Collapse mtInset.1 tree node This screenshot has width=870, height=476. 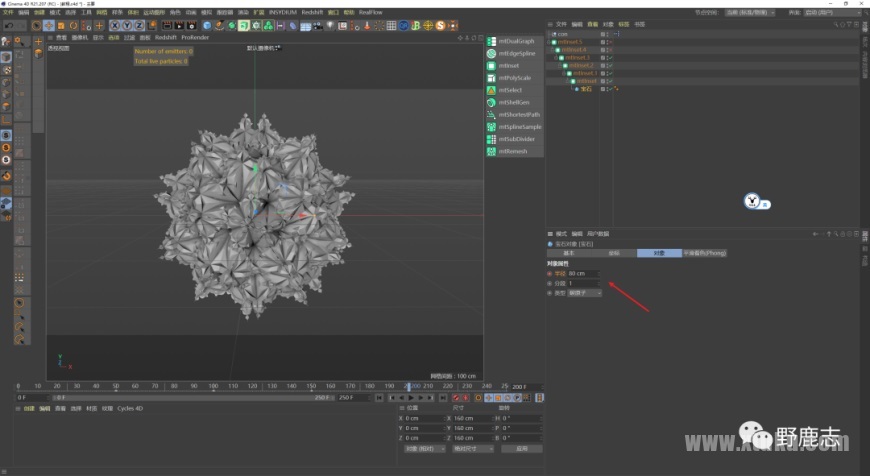564,73
